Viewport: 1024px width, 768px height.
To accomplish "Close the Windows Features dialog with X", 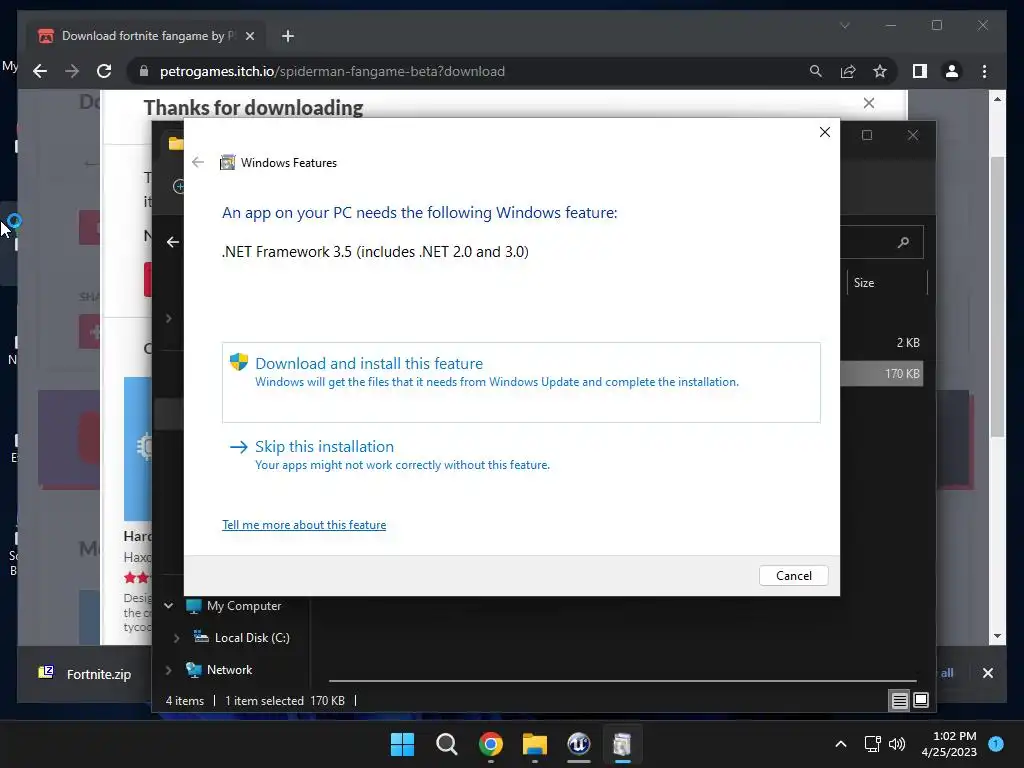I will pos(825,132).
